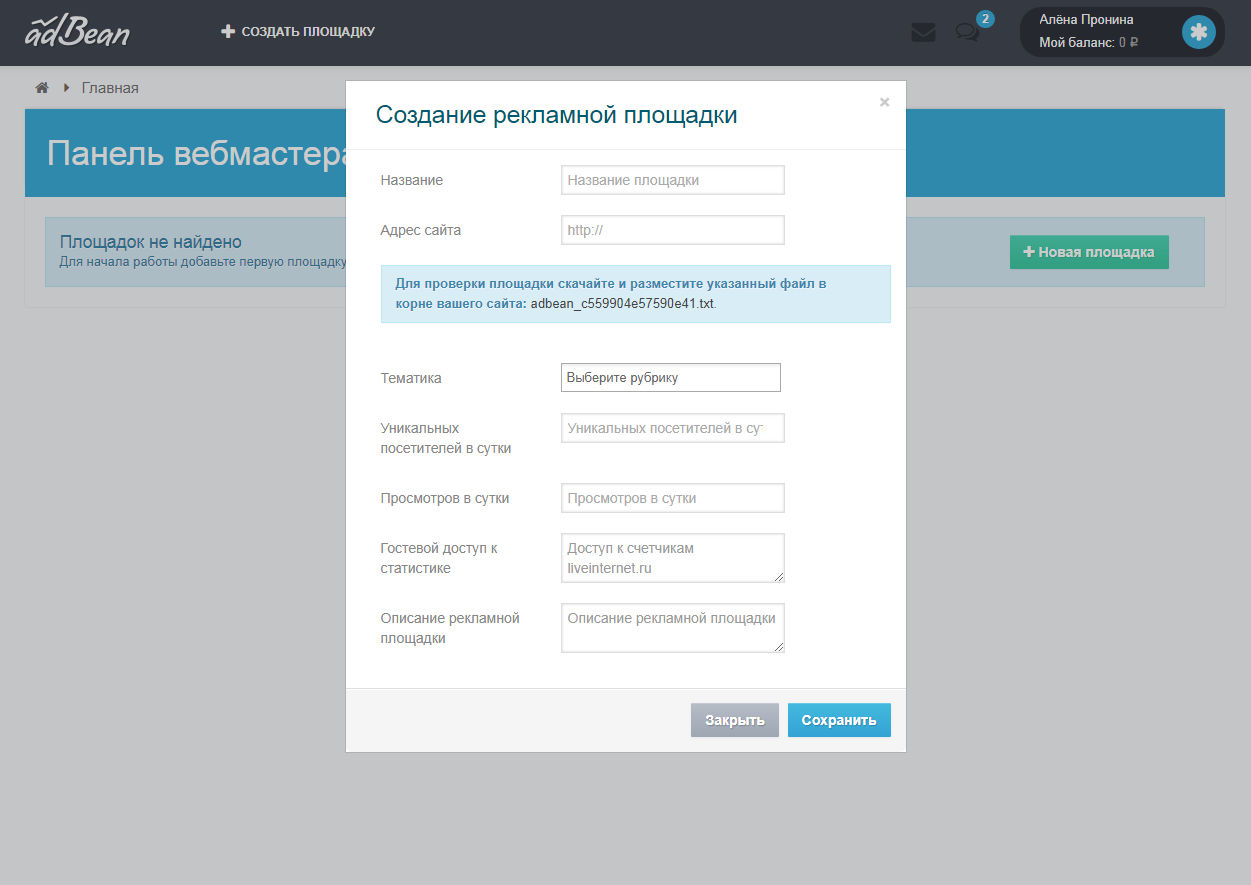This screenshot has width=1251, height=885.
Task: Save the form with Сохранить
Action: pyautogui.click(x=839, y=720)
